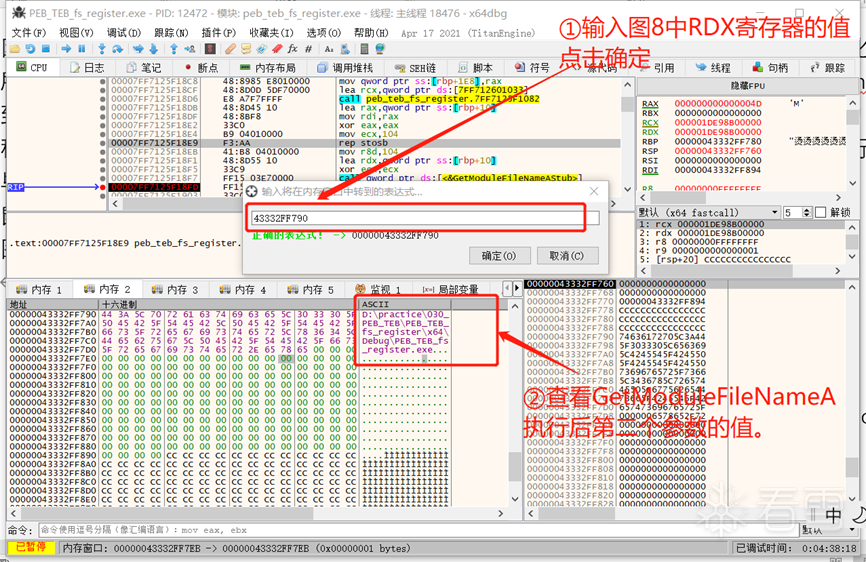Click the registers panel vertical scrollbar
866x562 pixels.
[x=853, y=143]
